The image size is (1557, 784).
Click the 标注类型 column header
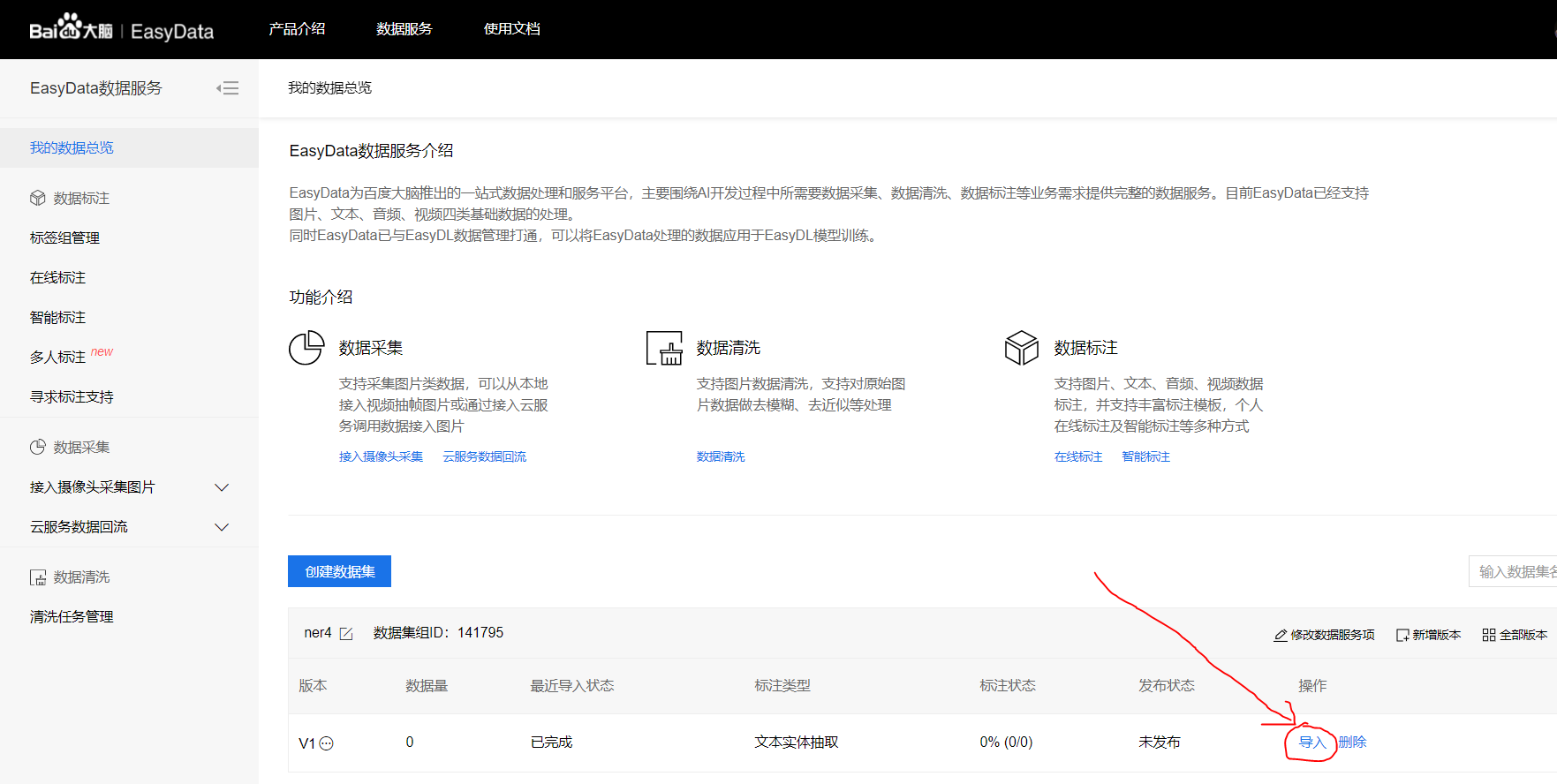pos(782,686)
